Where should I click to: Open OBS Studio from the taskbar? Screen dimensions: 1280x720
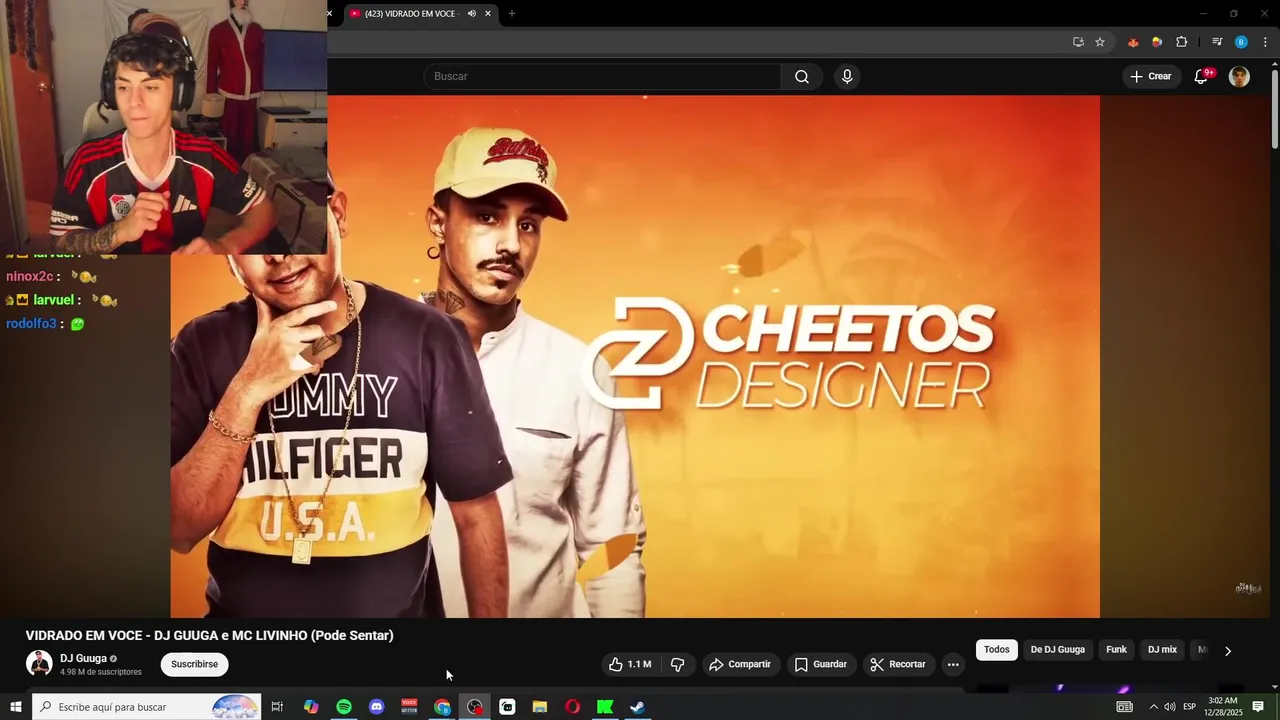[475, 707]
